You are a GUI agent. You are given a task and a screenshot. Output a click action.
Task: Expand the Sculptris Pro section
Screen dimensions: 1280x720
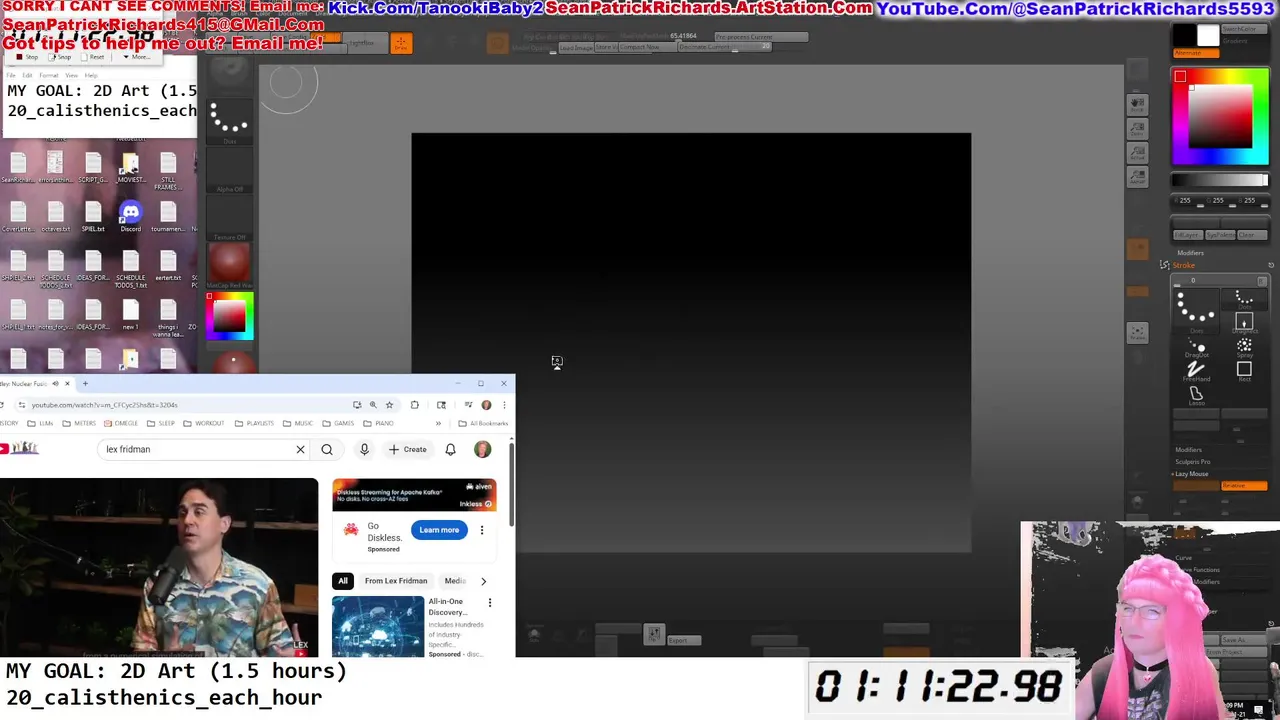coord(1192,462)
